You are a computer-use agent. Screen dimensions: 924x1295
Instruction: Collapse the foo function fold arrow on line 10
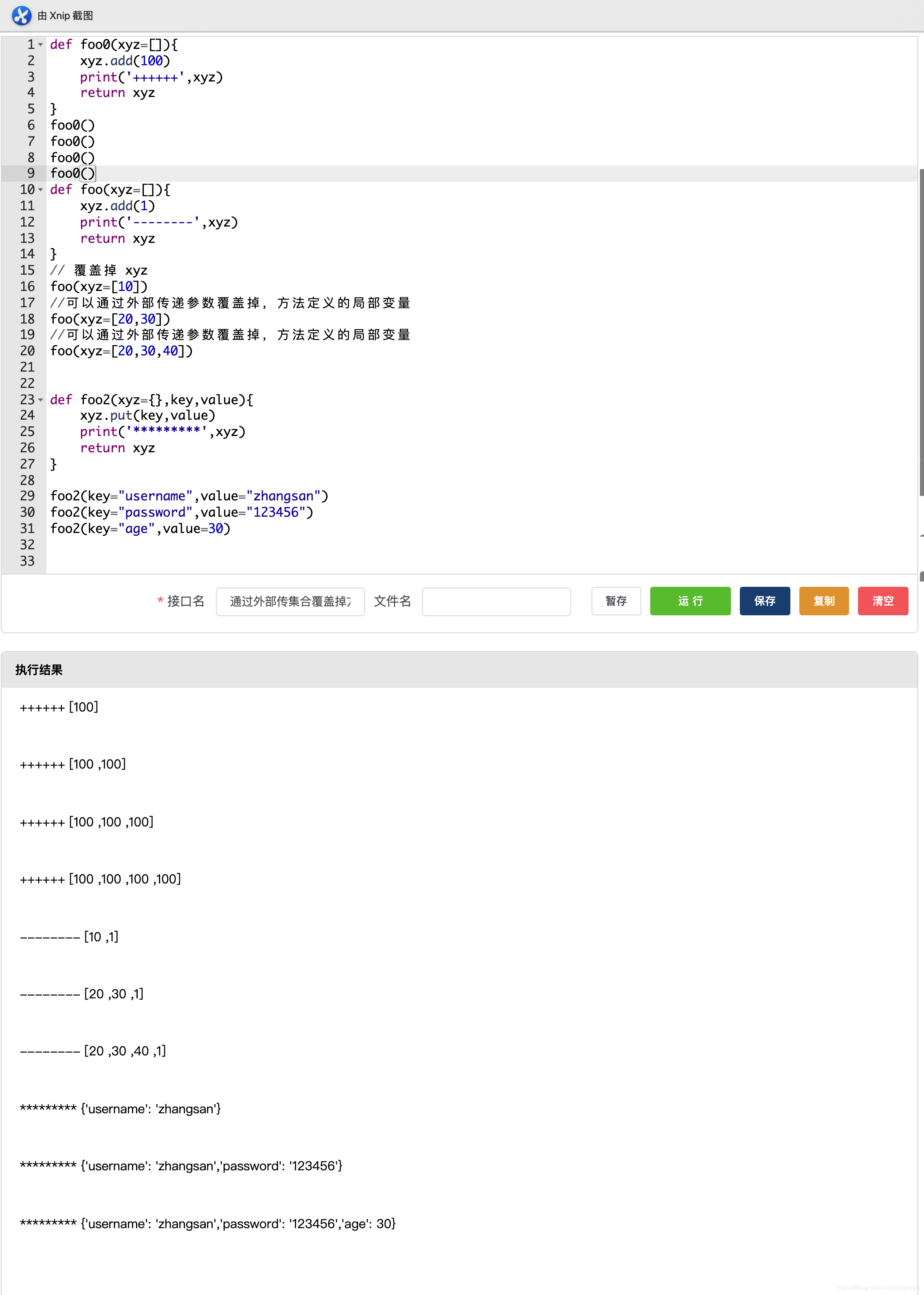(x=41, y=189)
